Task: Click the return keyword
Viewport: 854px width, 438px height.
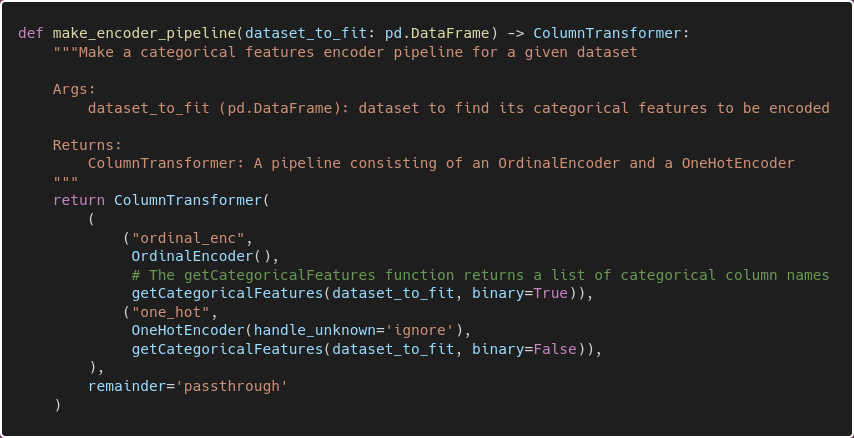Action: point(79,200)
